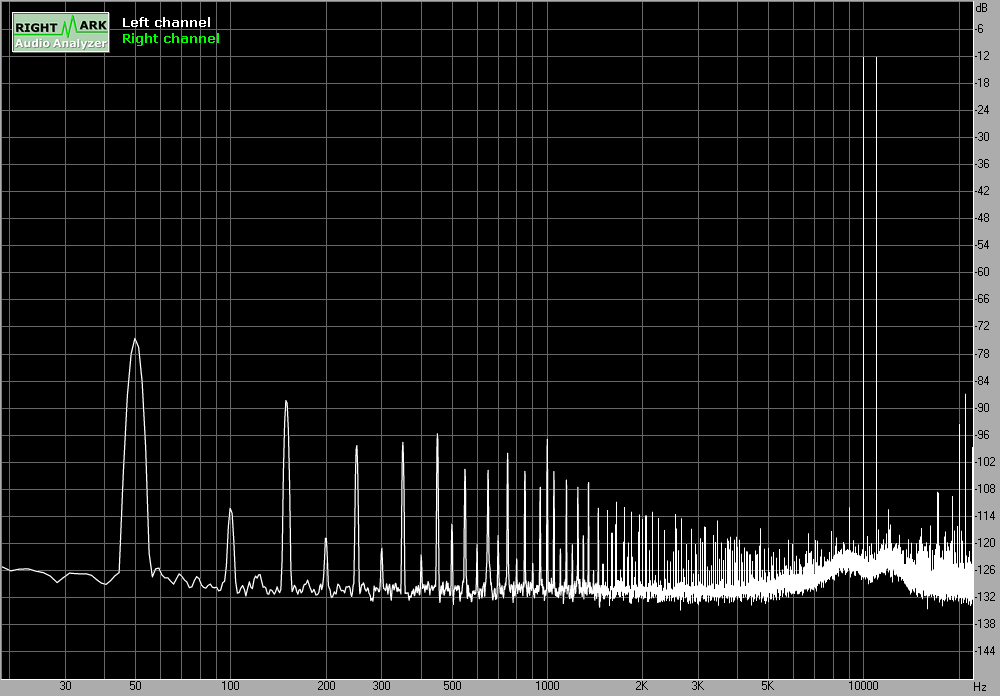
Task: Click the "3K" frequency axis label
Action: (x=698, y=686)
